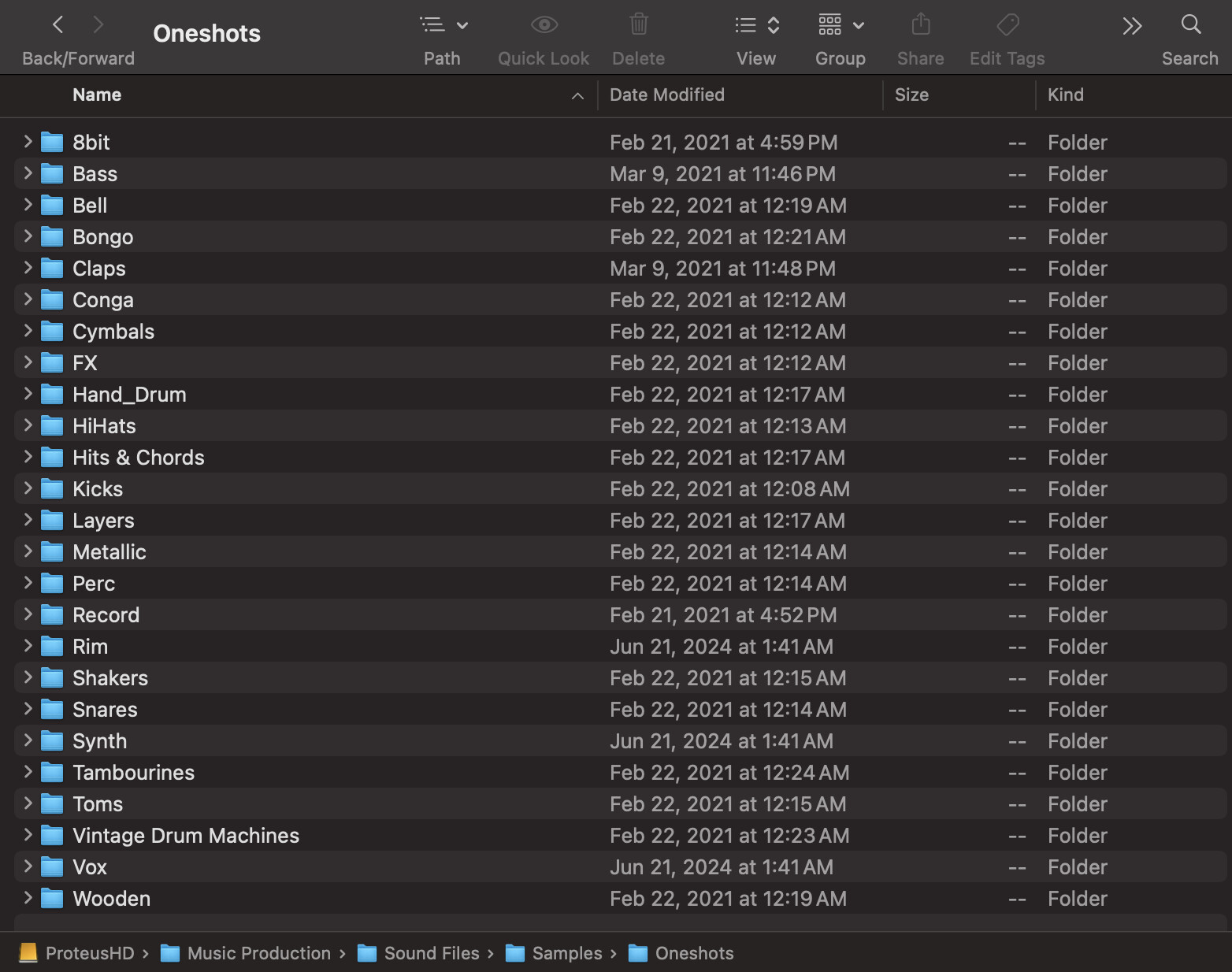Go back with the Back arrow
1232x972 pixels.
(58, 25)
